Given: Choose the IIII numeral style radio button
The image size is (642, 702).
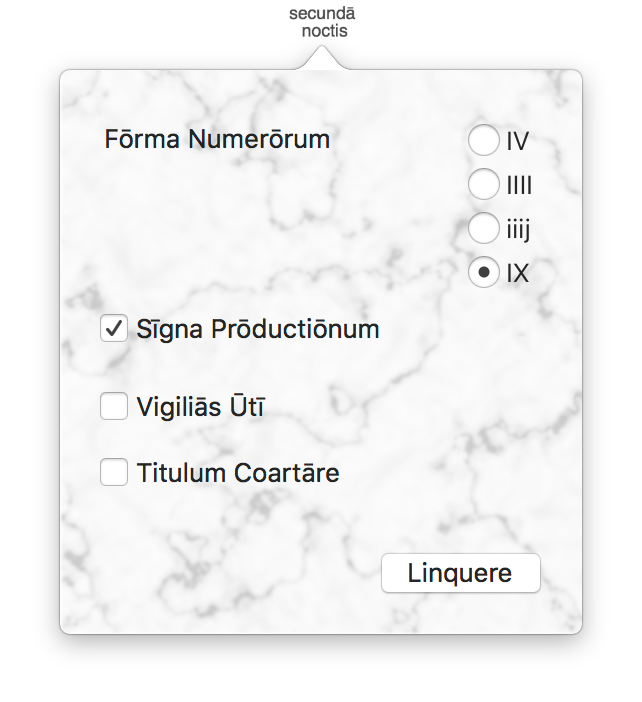Looking at the screenshot, I should pos(484,184).
